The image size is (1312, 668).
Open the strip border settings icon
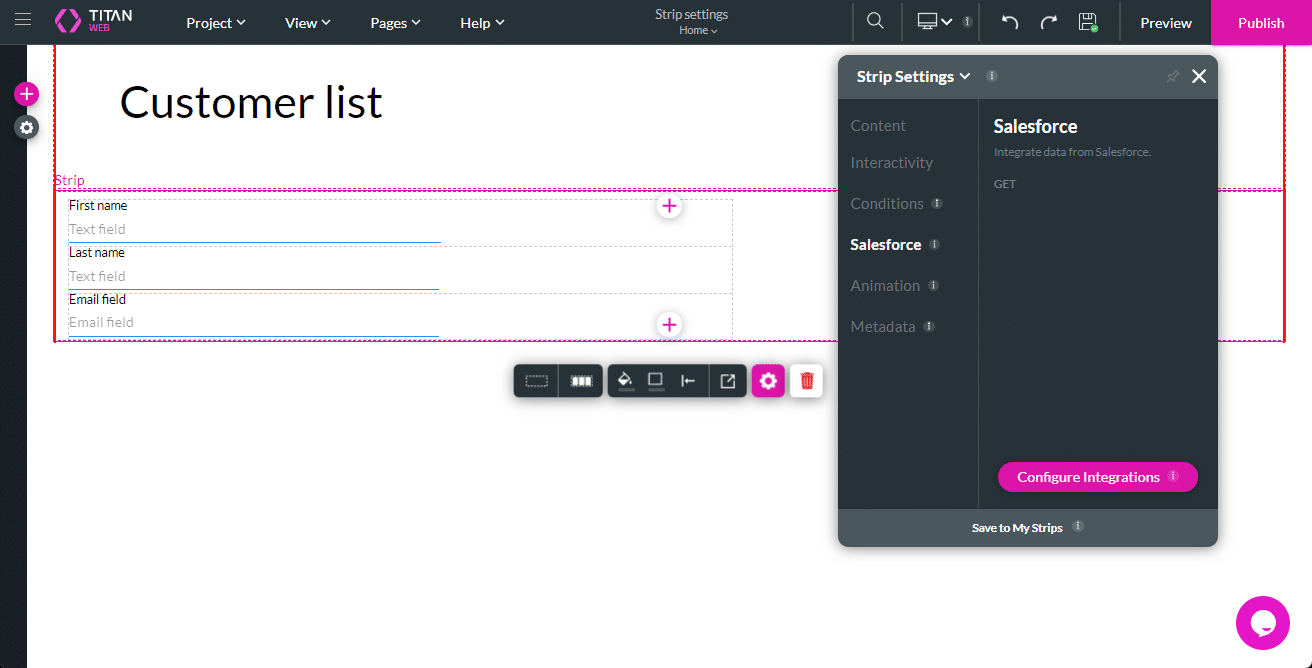(x=655, y=380)
